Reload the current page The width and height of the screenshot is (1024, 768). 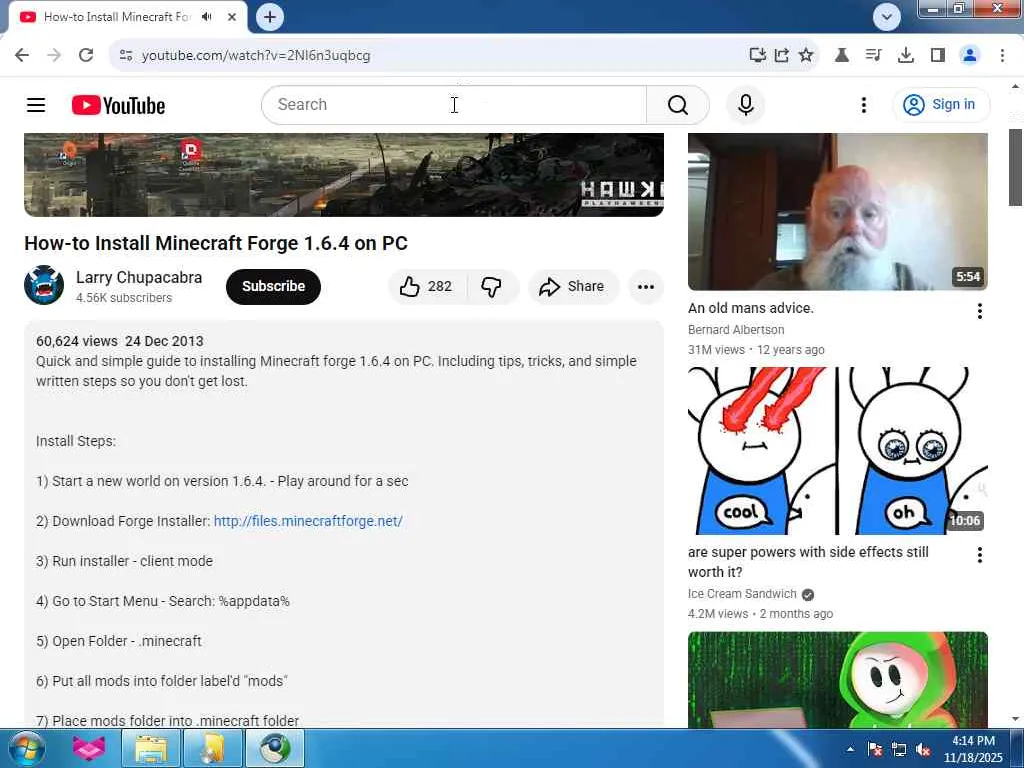coord(86,56)
